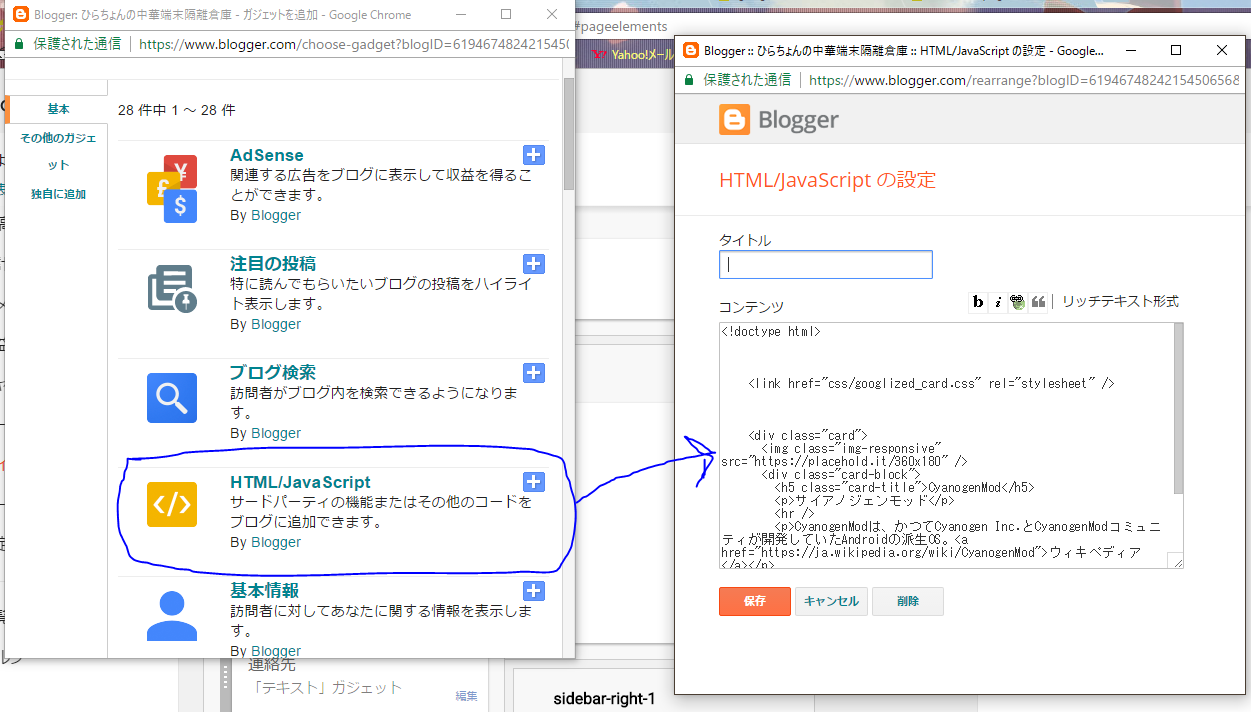Click the secure padlock in choose-gadget window
Viewport: 1251px width, 712px height.
tap(19, 44)
